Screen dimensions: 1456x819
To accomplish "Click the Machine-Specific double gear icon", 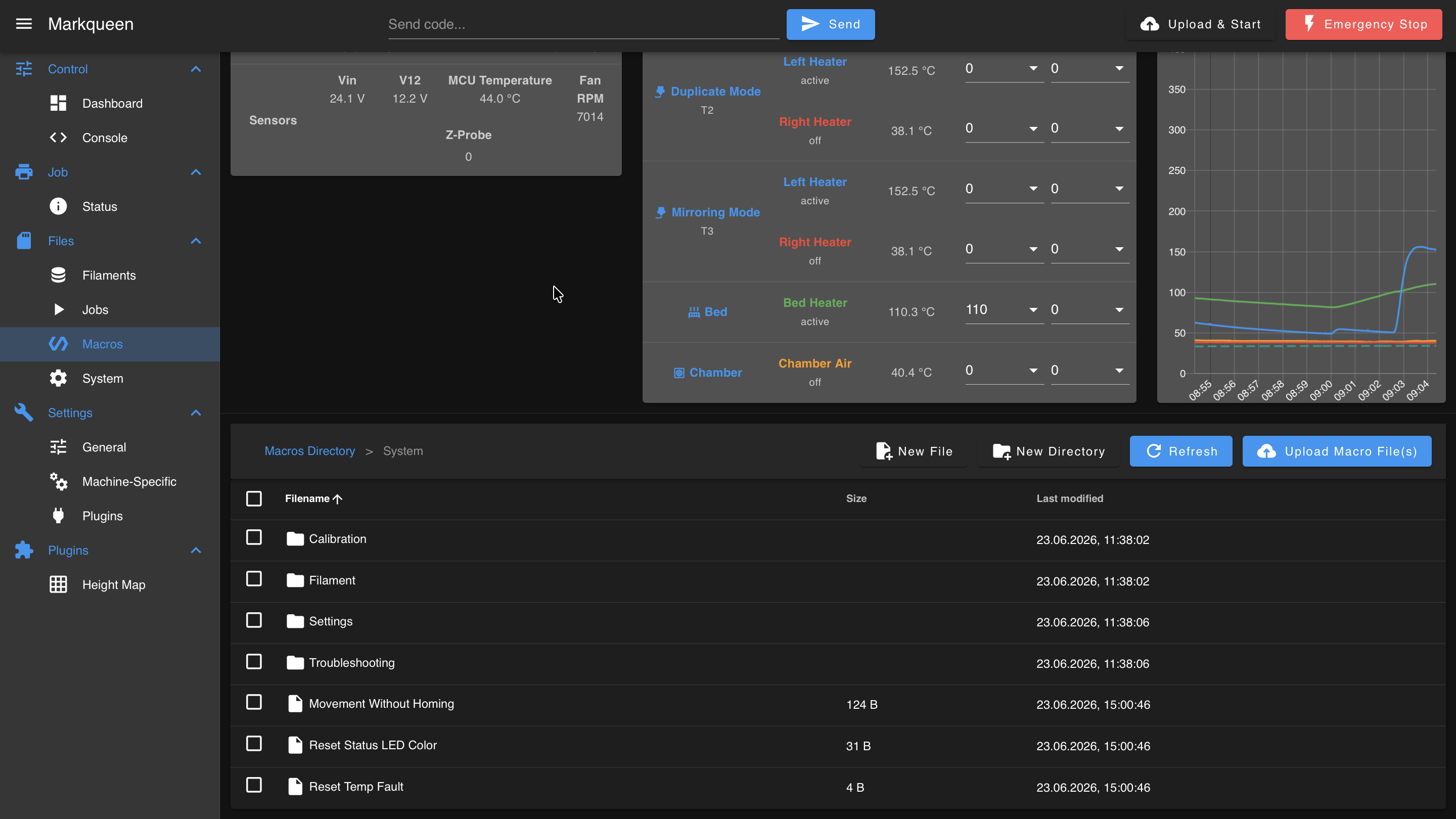I will 58,482.
